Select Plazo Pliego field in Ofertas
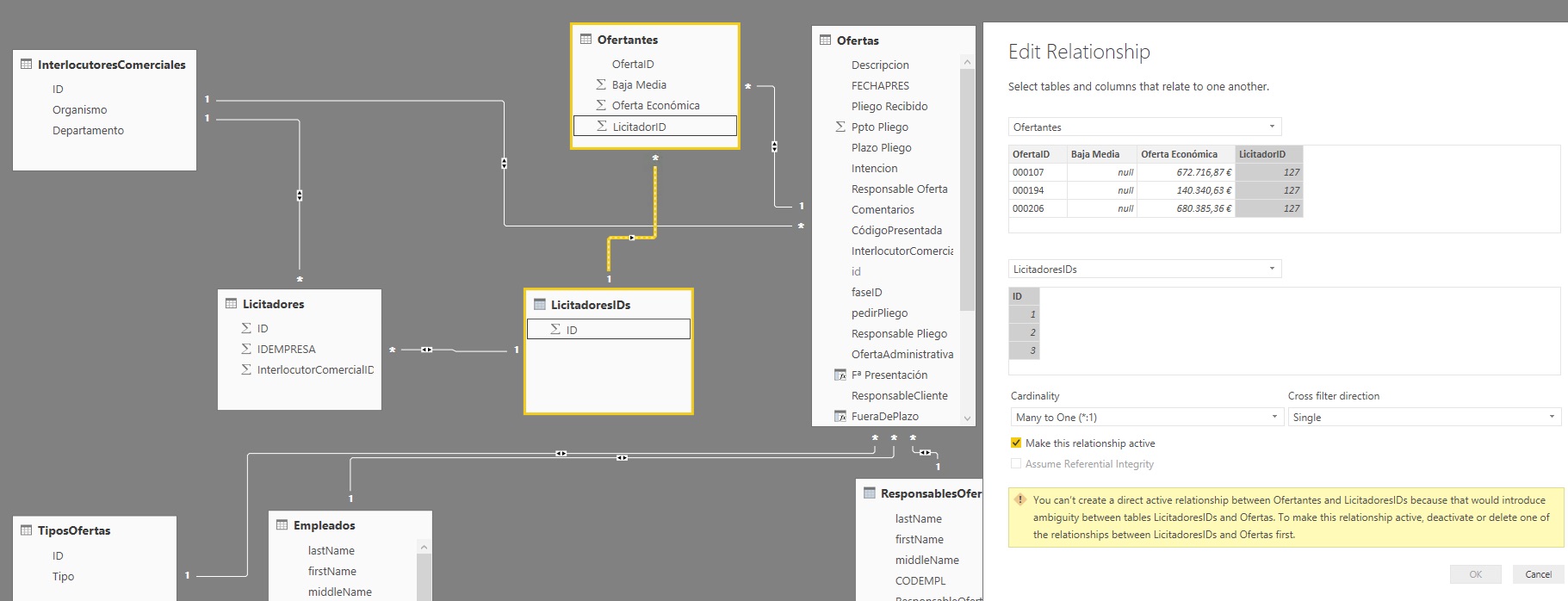 [881, 147]
